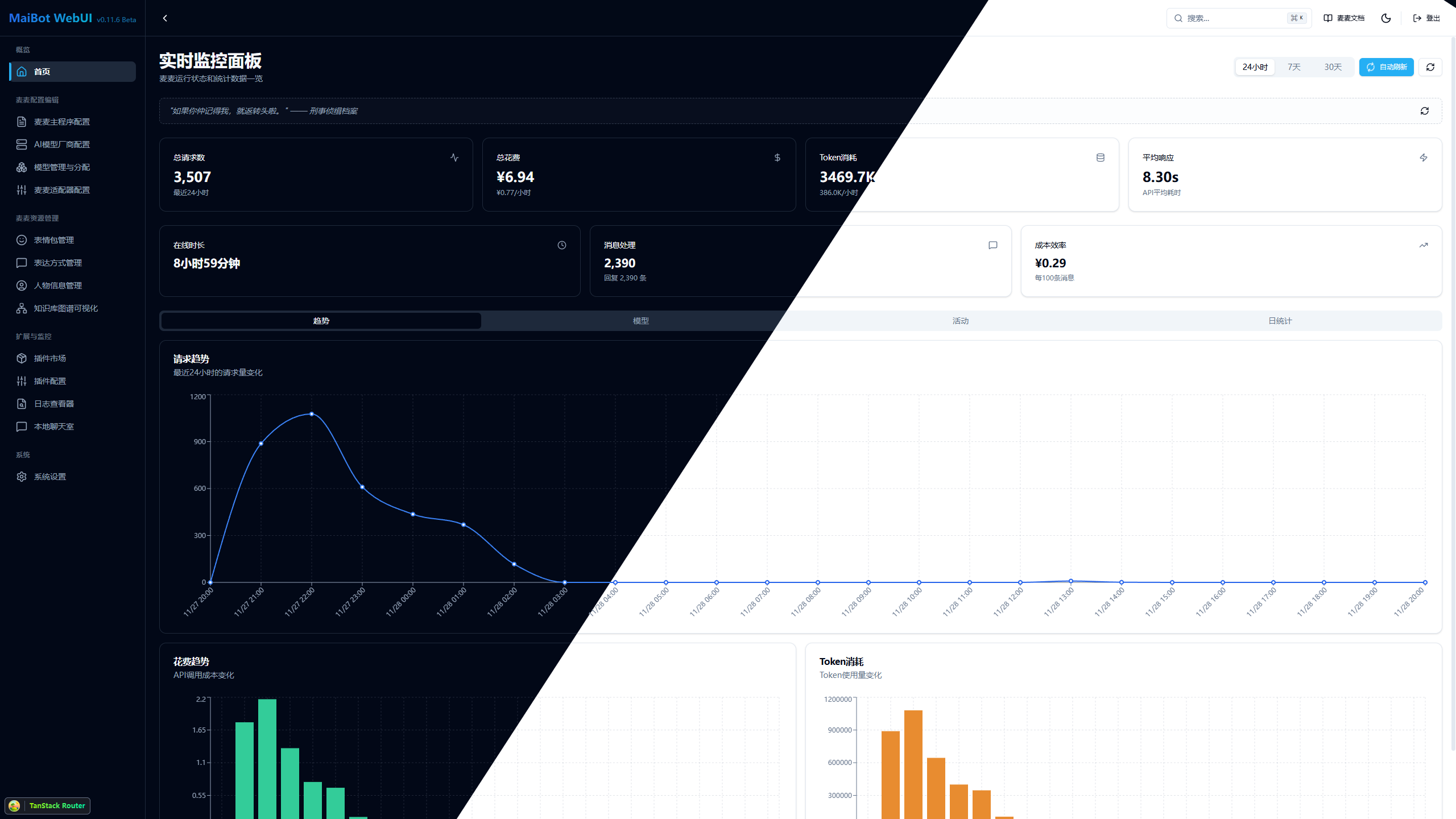Select the 7天 time range
The height and width of the screenshot is (819, 1456).
[1293, 67]
